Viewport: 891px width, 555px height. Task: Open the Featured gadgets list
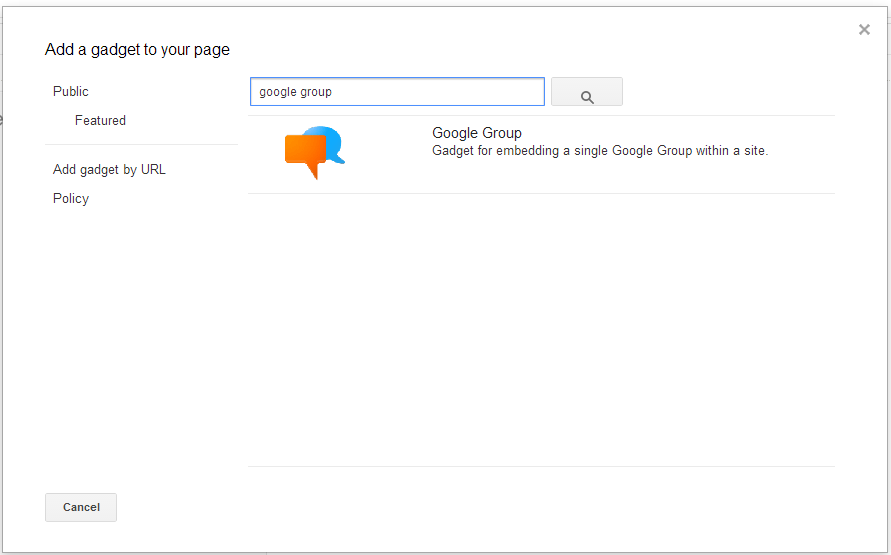click(x=100, y=120)
